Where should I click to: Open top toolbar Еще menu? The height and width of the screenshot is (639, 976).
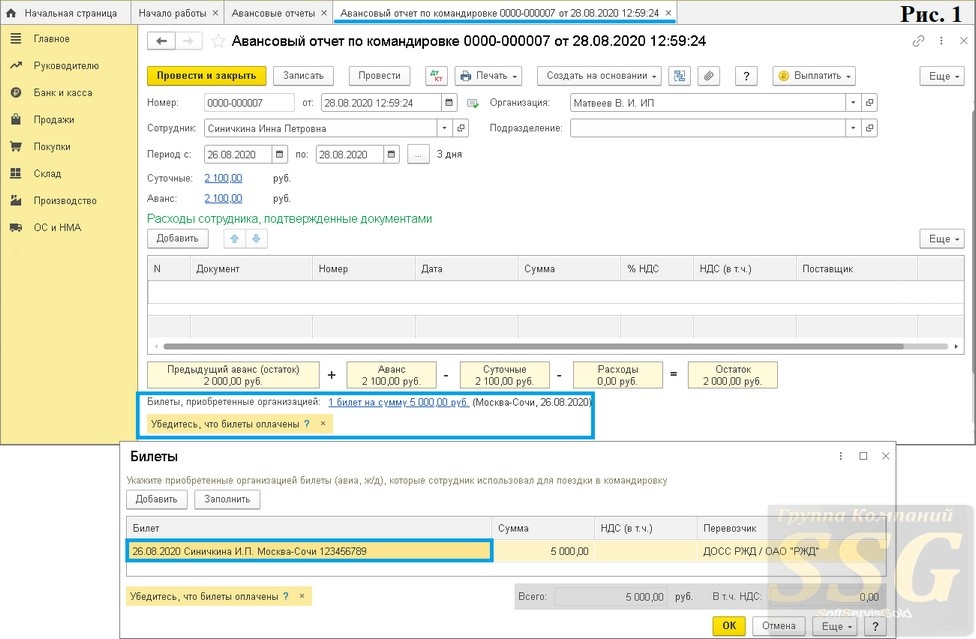(942, 76)
